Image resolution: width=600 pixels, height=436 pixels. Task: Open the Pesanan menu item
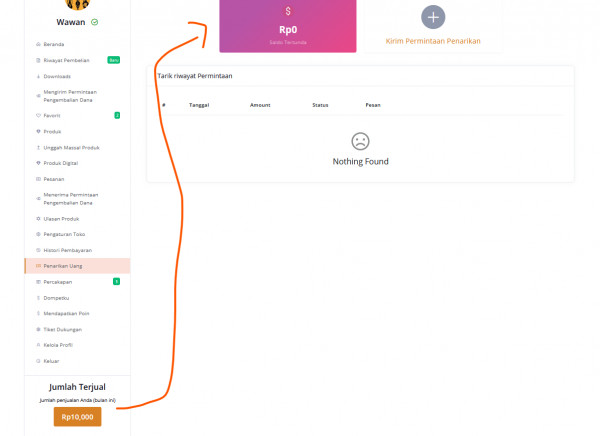(77, 179)
